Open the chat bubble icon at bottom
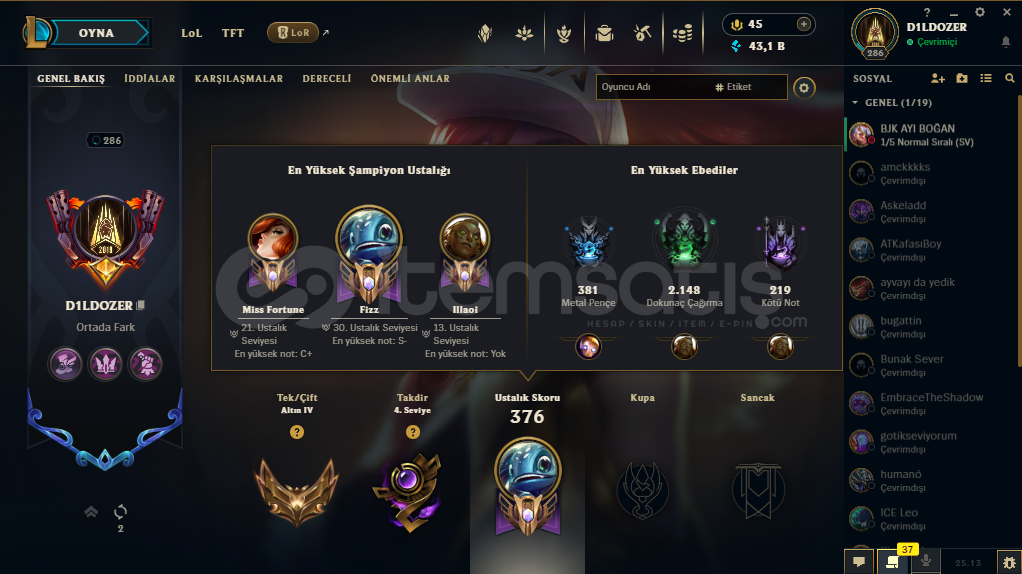This screenshot has width=1022, height=574. [x=859, y=562]
